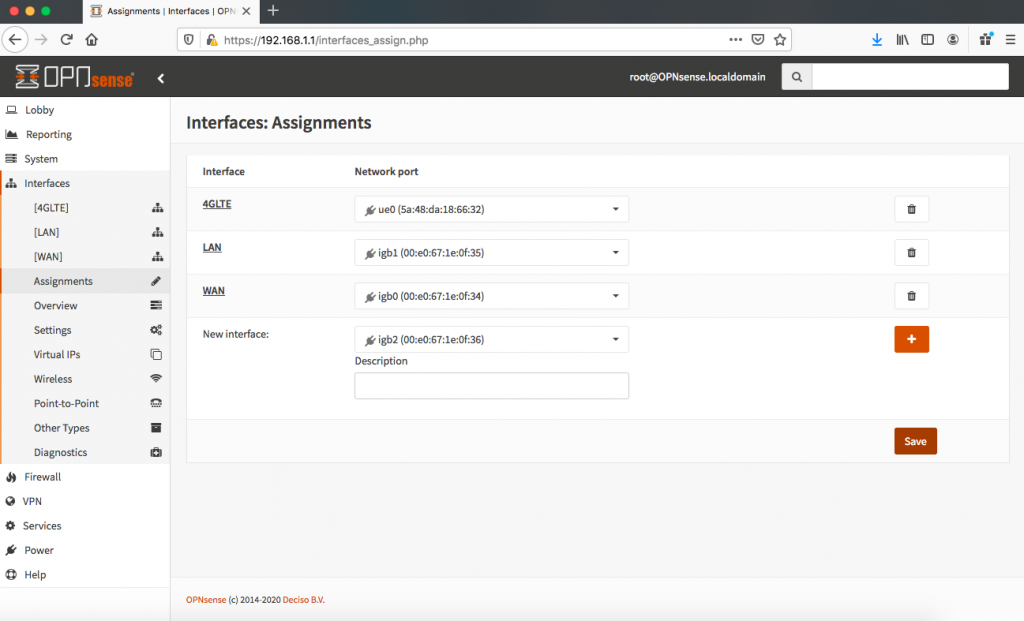This screenshot has height=621, width=1024.
Task: Select the Wireless antenna icon in the sidebar
Action: pos(156,378)
